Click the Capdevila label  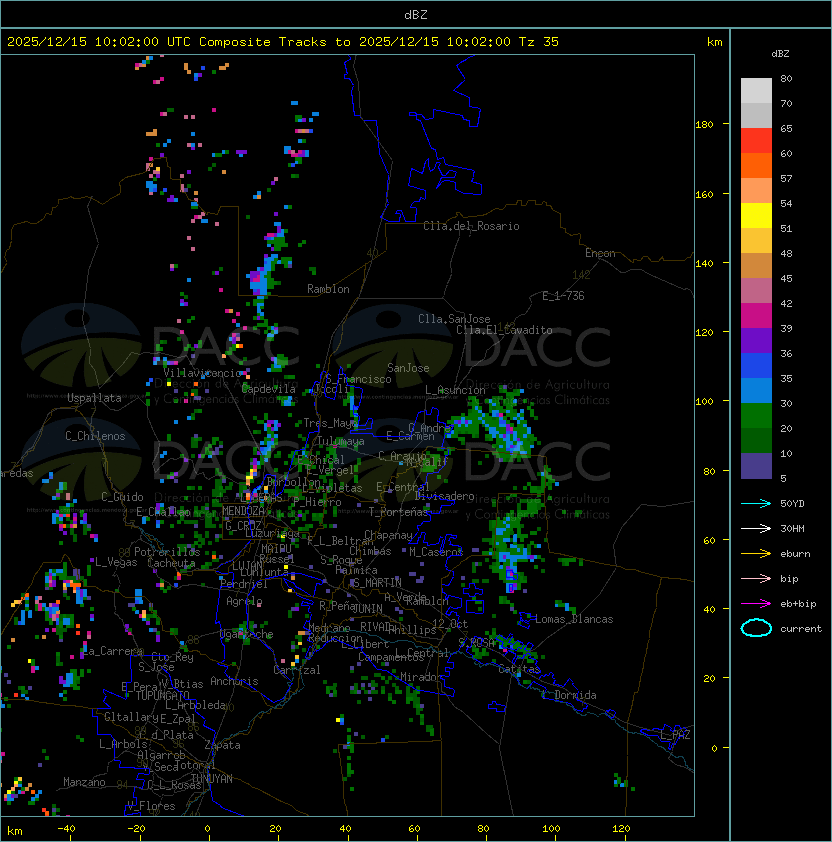pos(269,389)
